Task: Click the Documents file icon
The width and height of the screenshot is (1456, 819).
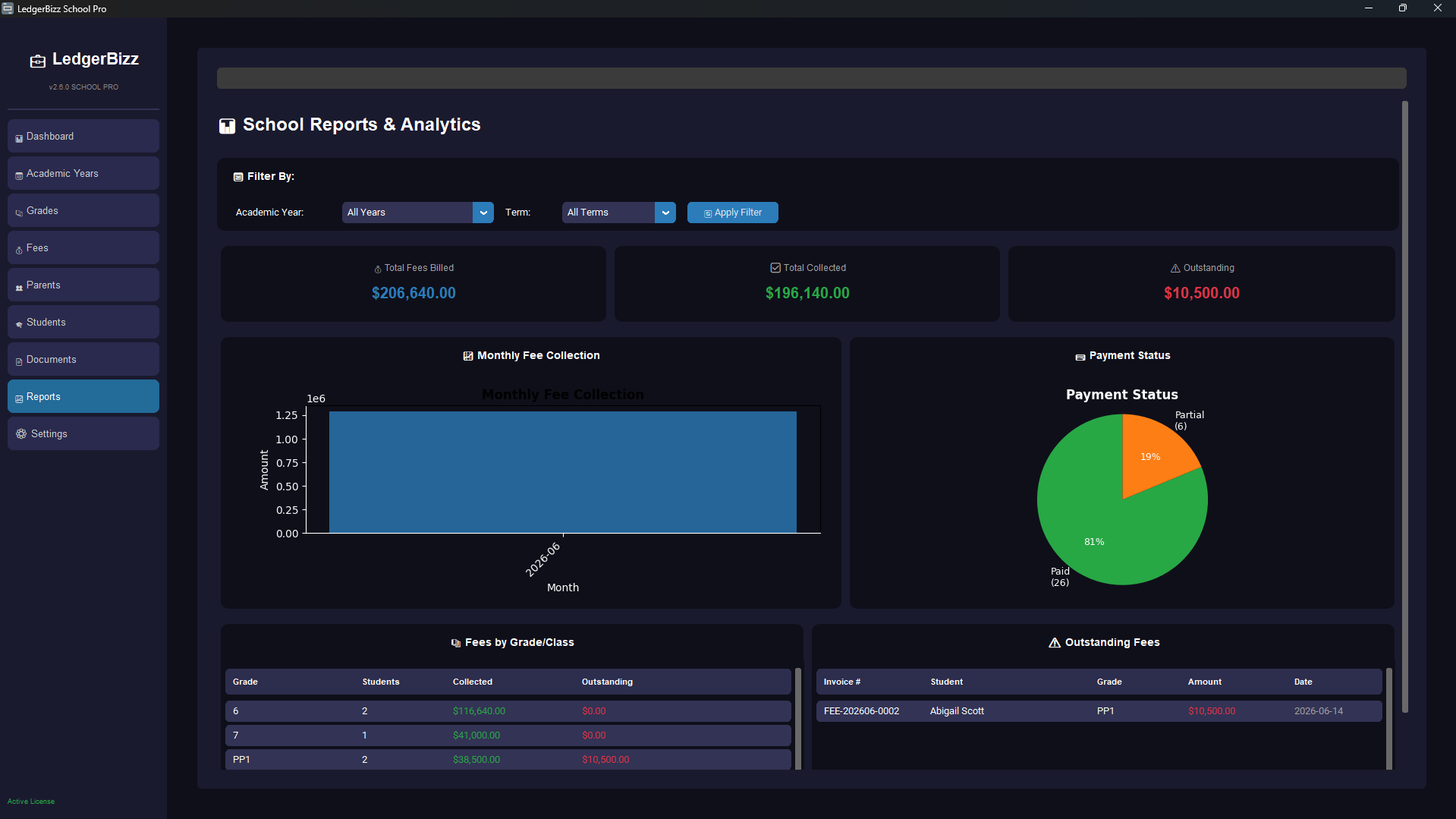Action: 19,361
